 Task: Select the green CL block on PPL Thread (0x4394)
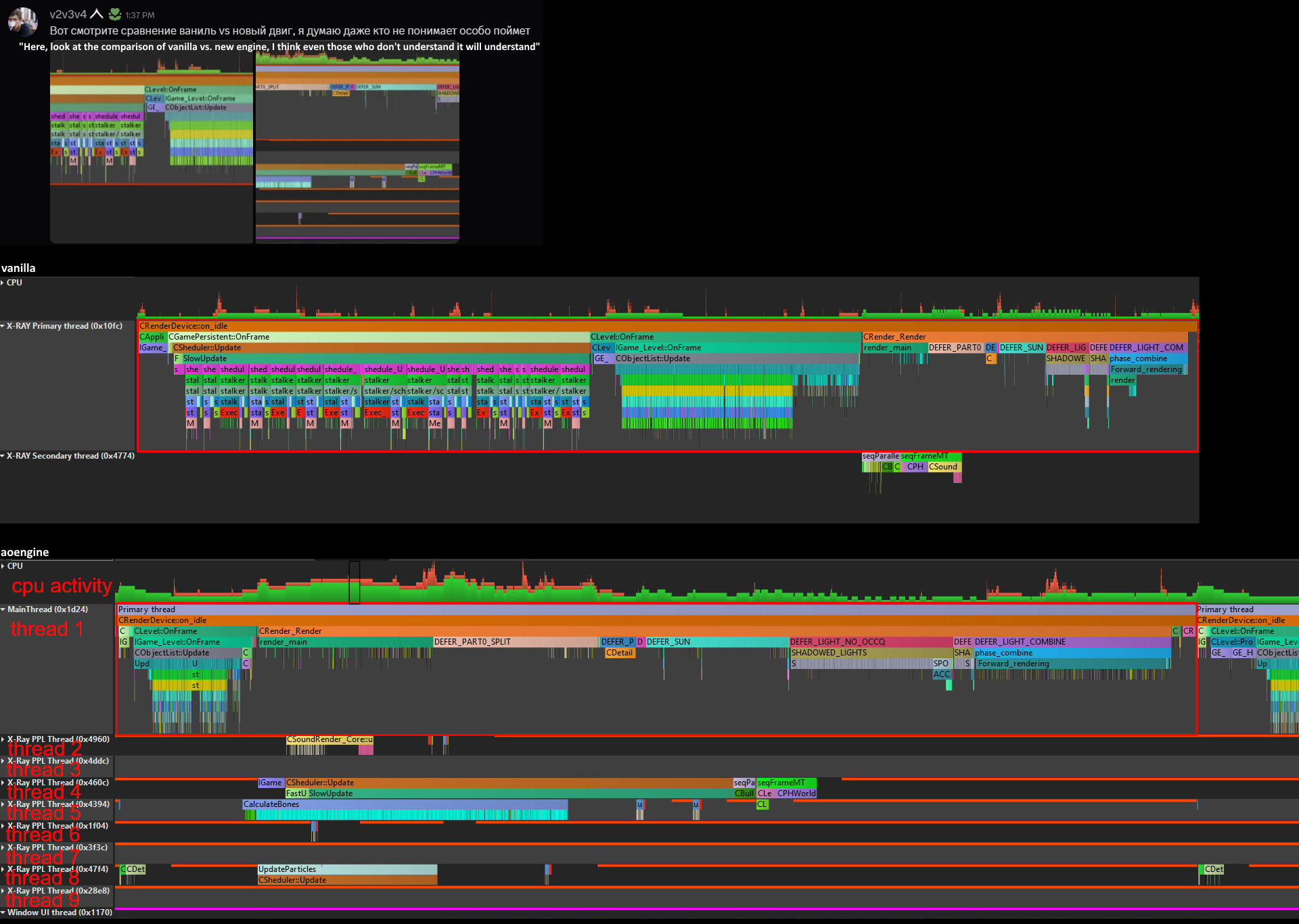click(762, 804)
